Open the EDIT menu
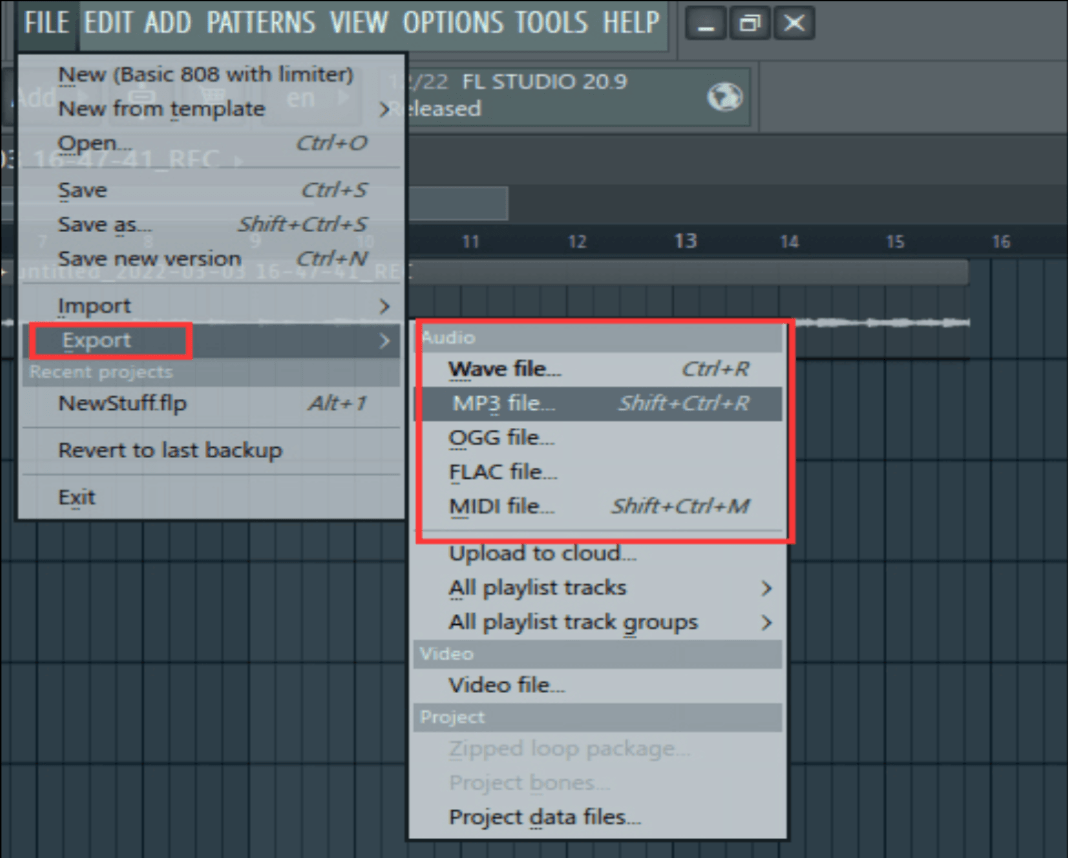1068x858 pixels. pos(109,22)
